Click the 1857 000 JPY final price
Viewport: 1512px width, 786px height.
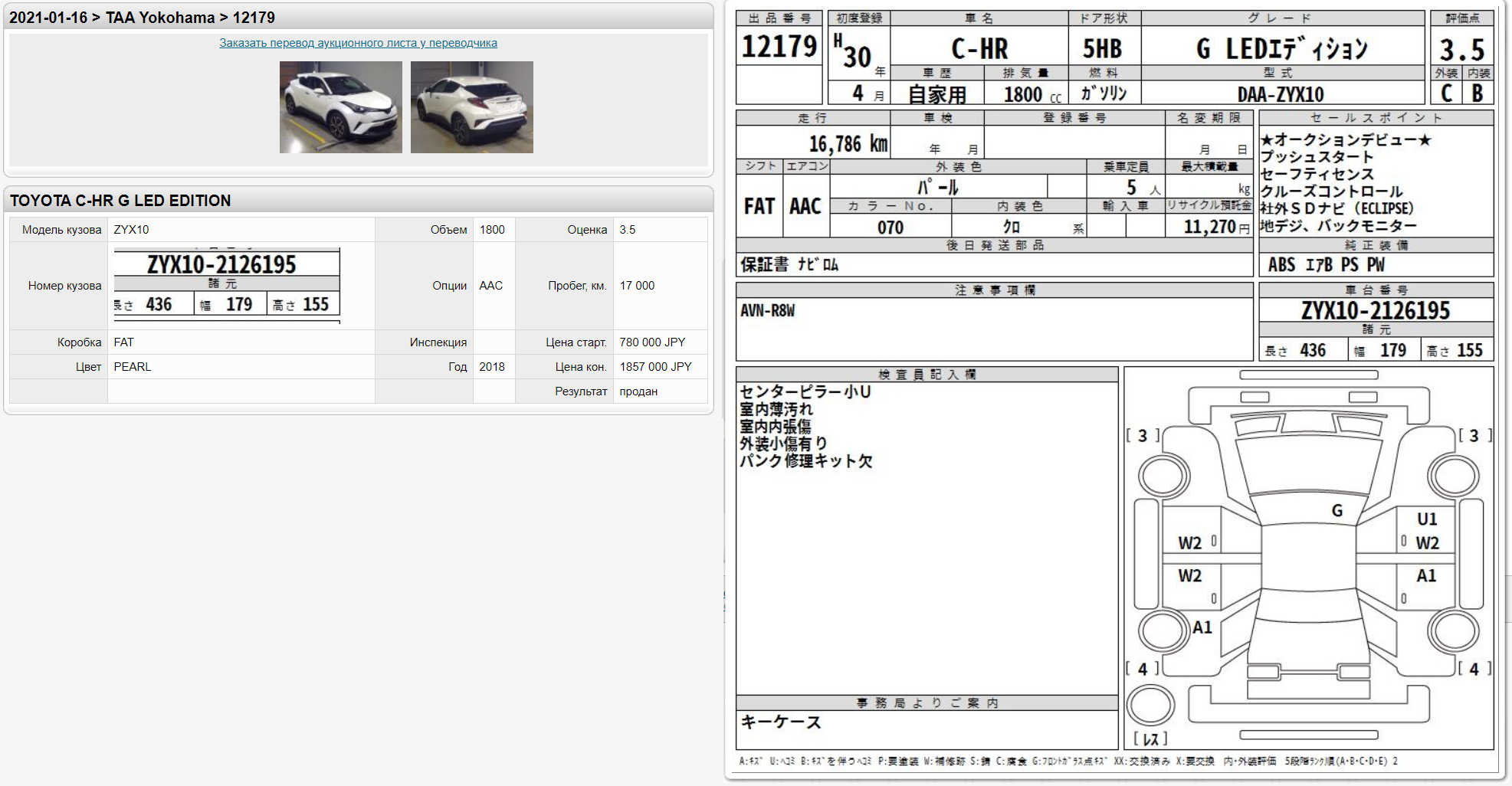pyautogui.click(x=655, y=367)
